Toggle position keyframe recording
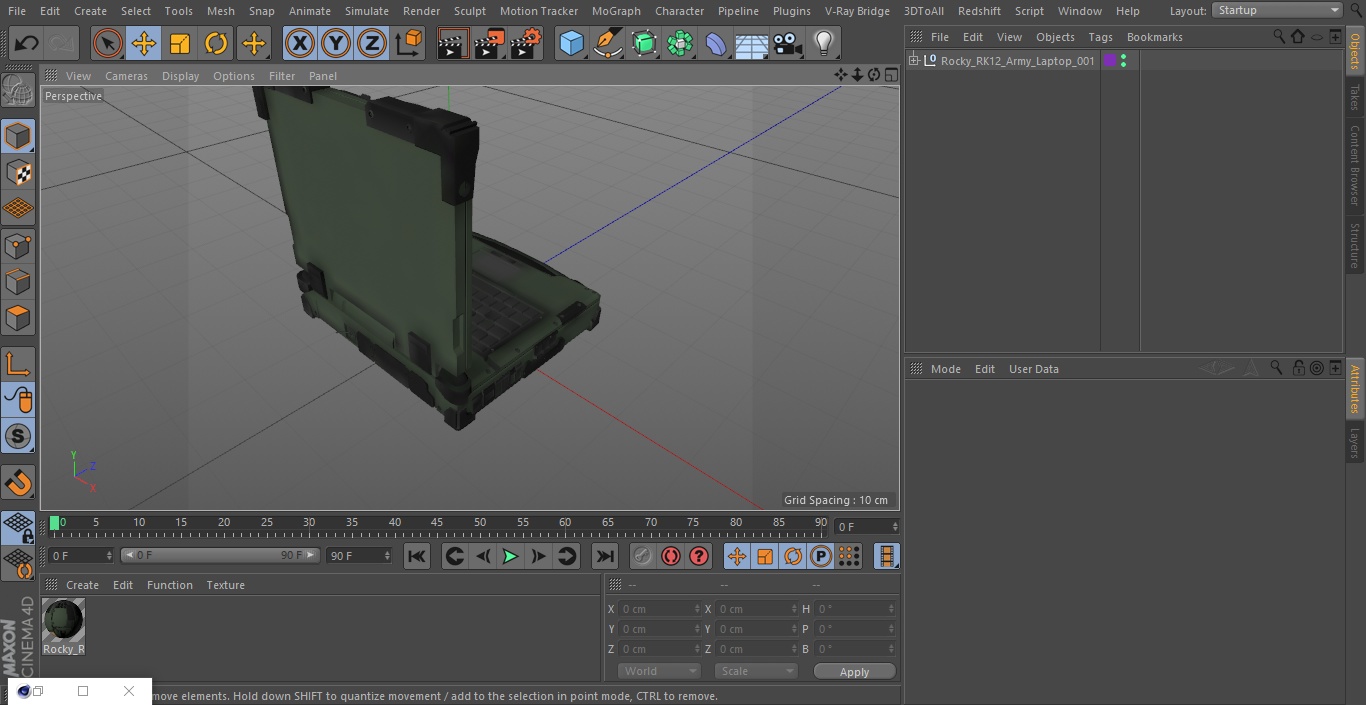This screenshot has width=1366, height=705. 737,556
